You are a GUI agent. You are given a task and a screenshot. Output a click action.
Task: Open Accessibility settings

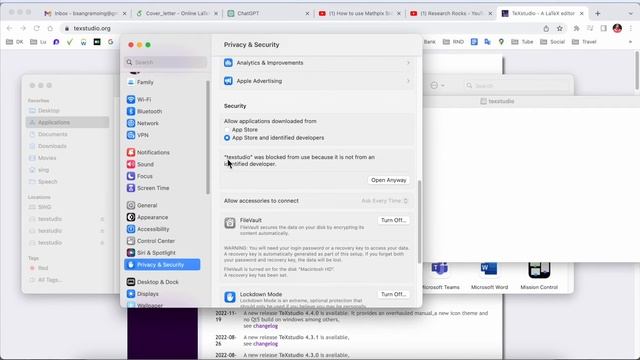[x=148, y=229]
